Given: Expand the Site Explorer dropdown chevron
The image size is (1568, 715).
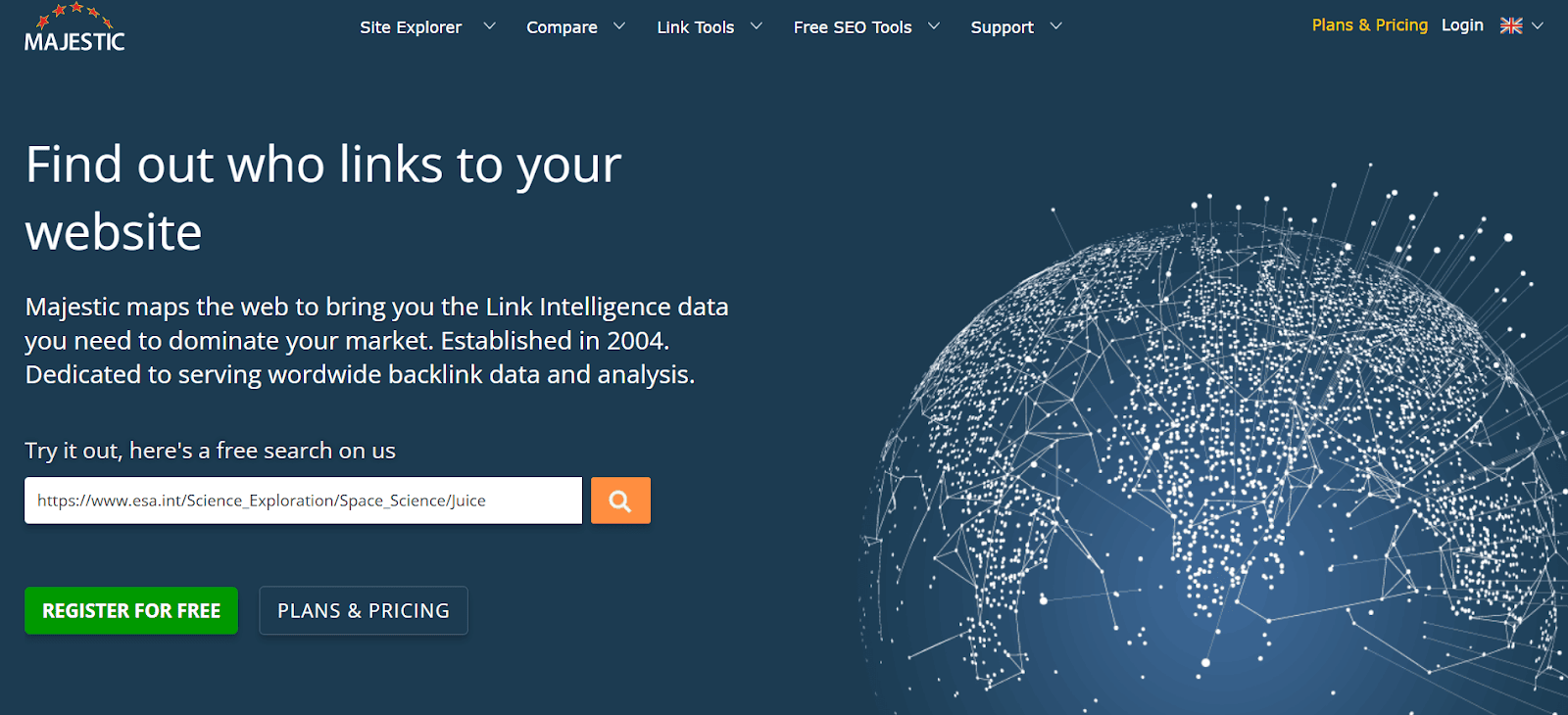Looking at the screenshot, I should point(489,26).
